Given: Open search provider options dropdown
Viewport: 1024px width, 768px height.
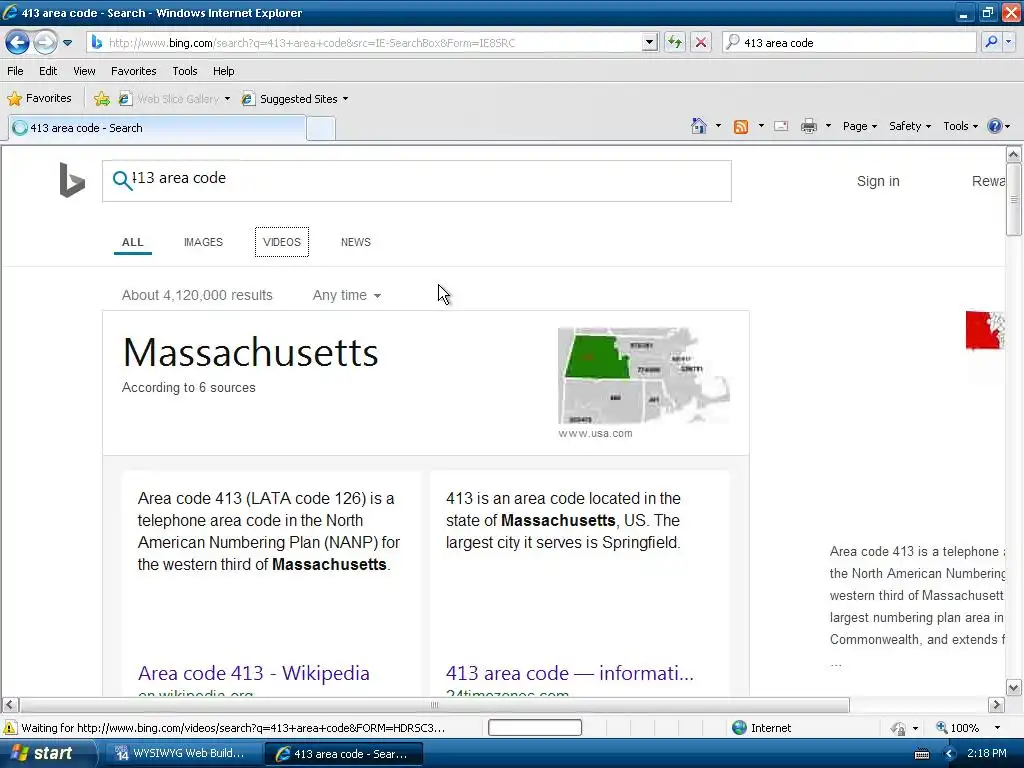Looking at the screenshot, I should 1008,42.
